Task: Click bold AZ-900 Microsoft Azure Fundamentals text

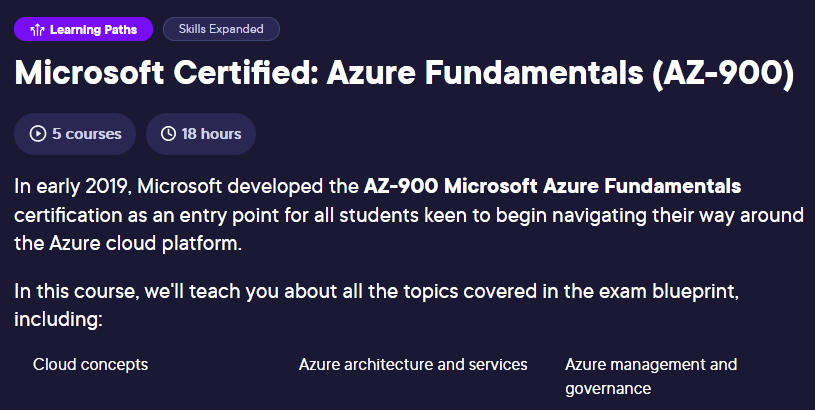Action: click(553, 186)
